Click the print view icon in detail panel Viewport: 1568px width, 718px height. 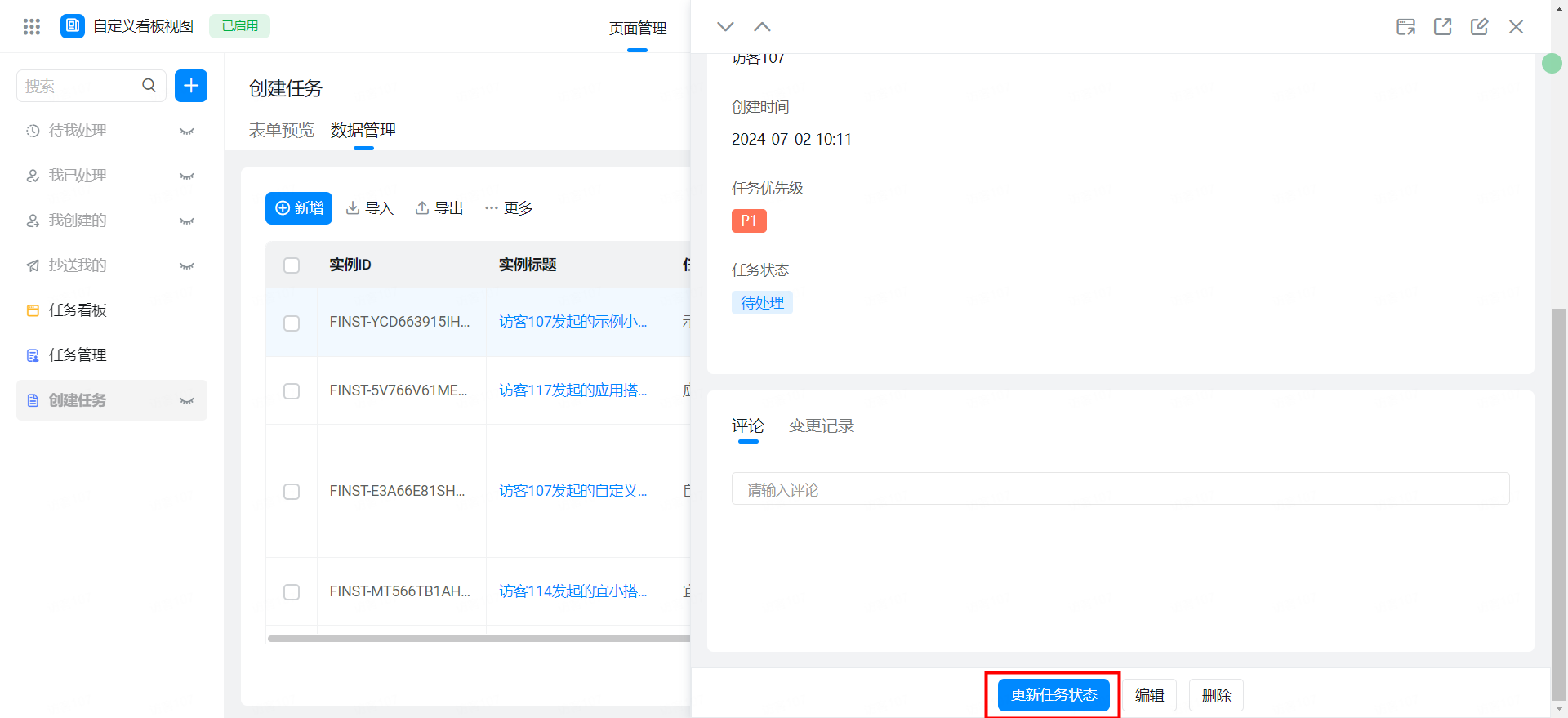pos(1405,27)
